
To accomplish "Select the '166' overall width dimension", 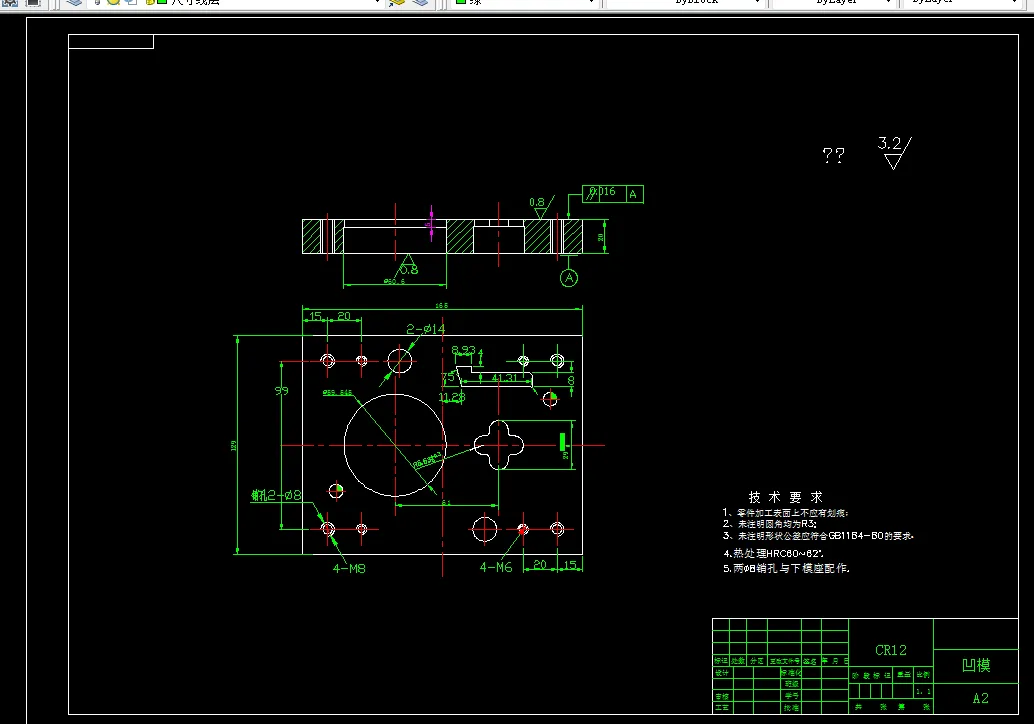I will pyautogui.click(x=441, y=305).
